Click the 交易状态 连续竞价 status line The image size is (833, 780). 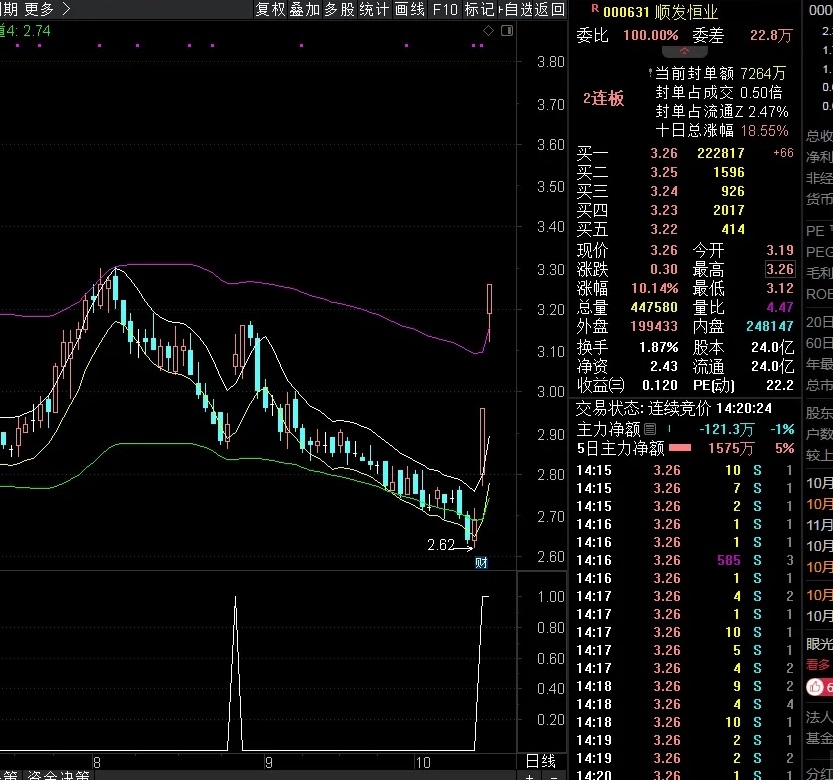click(674, 409)
